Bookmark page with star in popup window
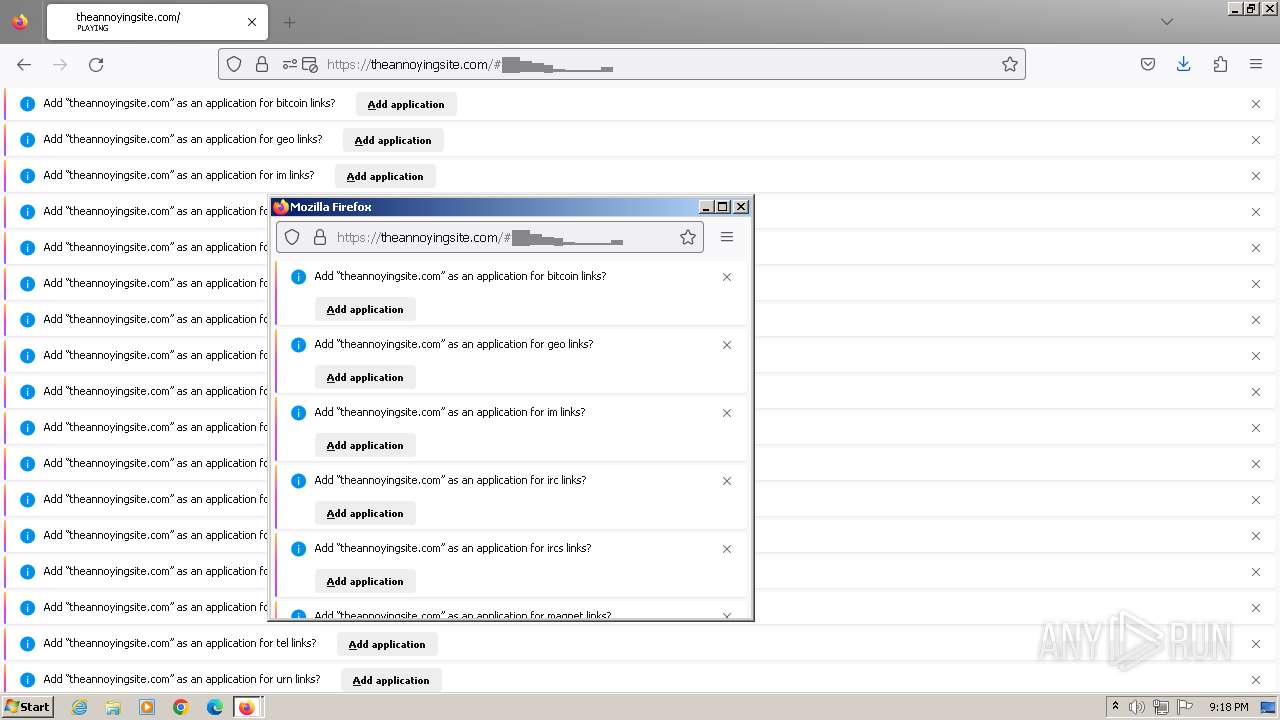 688,237
